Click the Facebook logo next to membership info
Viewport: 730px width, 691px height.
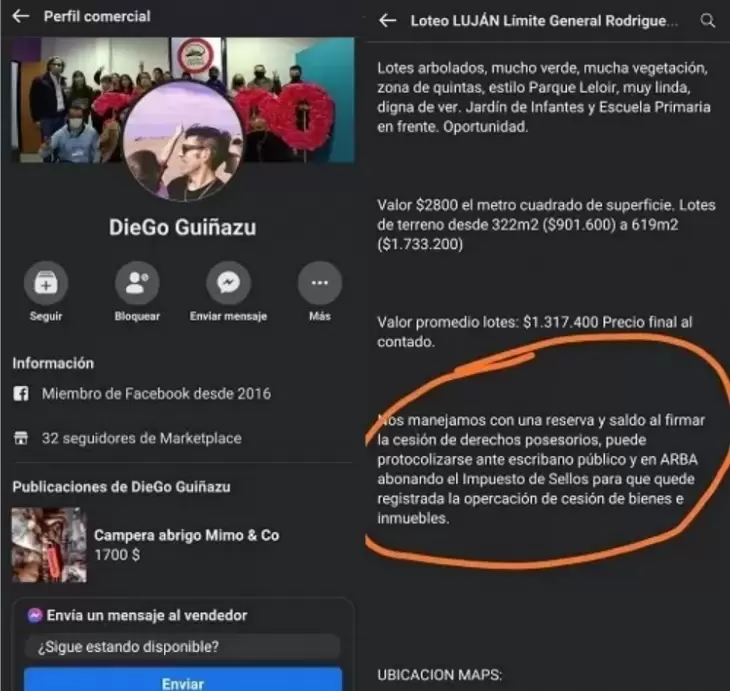[20, 393]
